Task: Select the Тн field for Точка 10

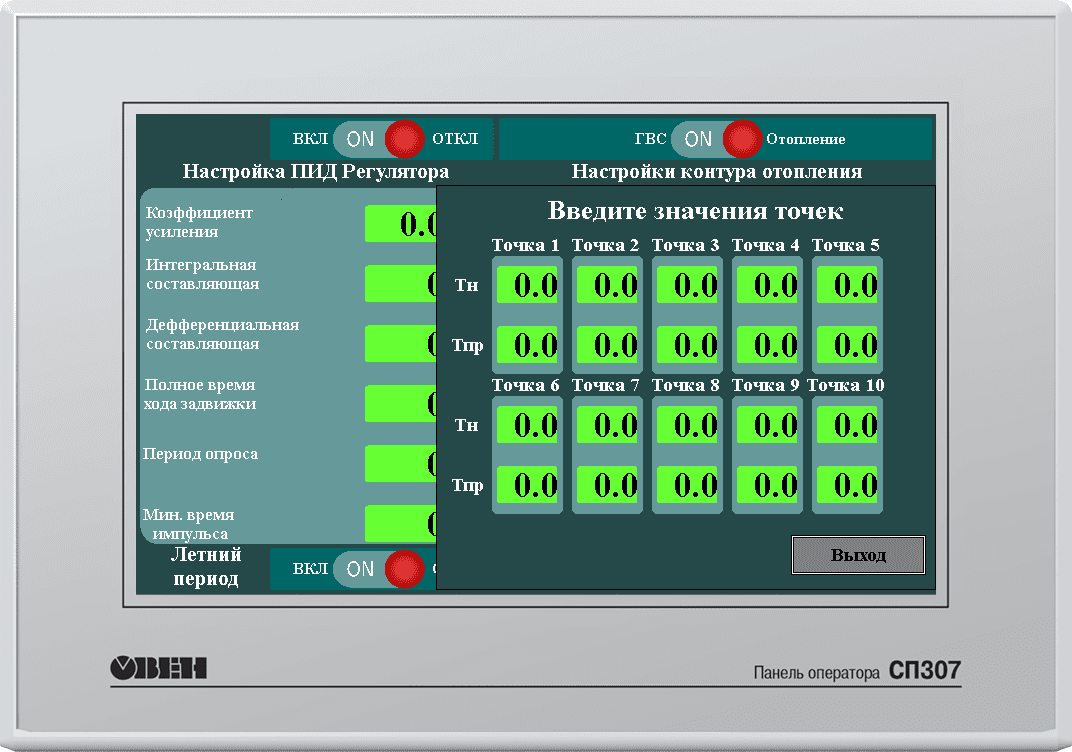Action: (847, 425)
